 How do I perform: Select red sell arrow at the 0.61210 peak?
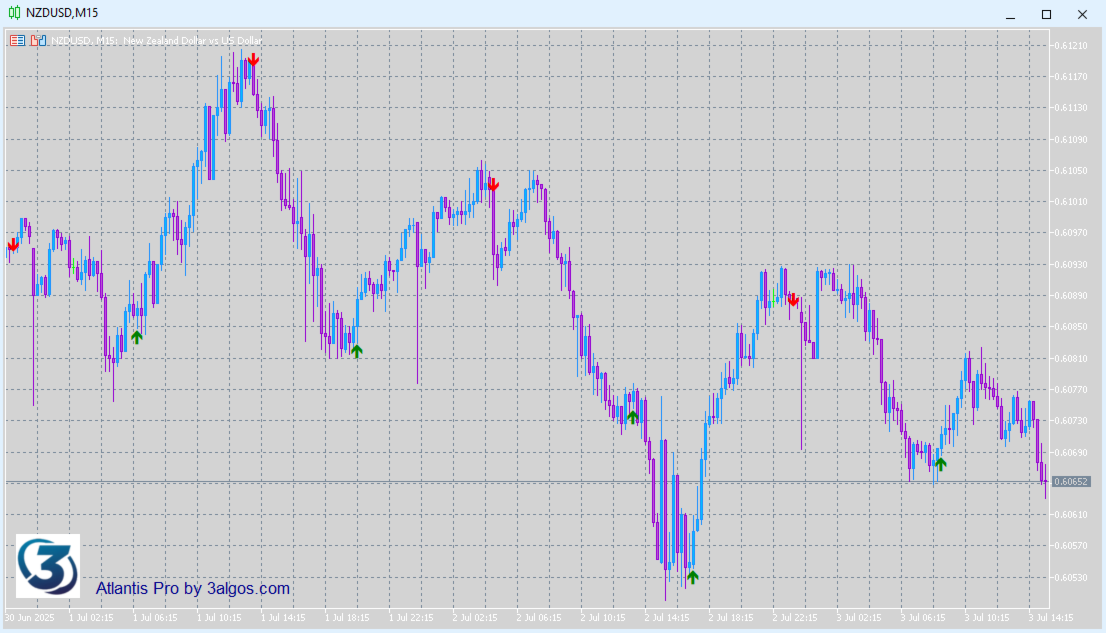(x=253, y=61)
